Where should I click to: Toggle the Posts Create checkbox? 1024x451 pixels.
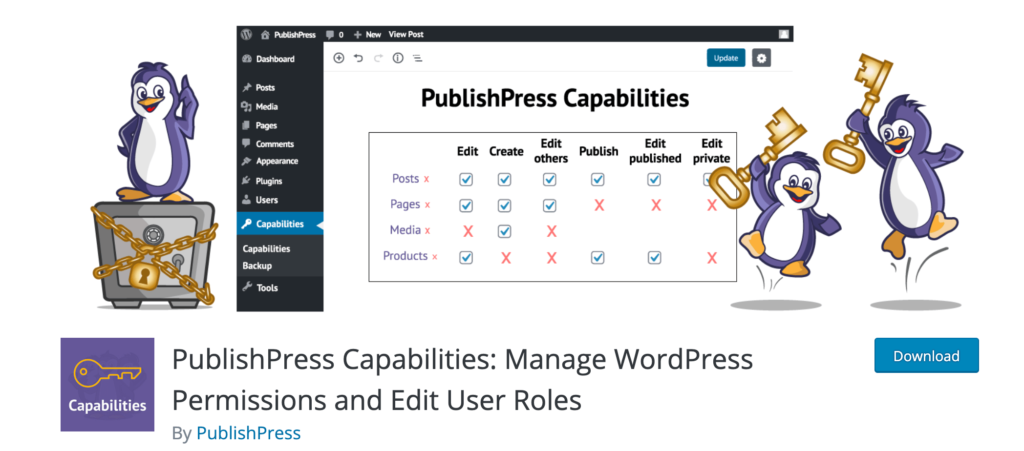(x=504, y=179)
